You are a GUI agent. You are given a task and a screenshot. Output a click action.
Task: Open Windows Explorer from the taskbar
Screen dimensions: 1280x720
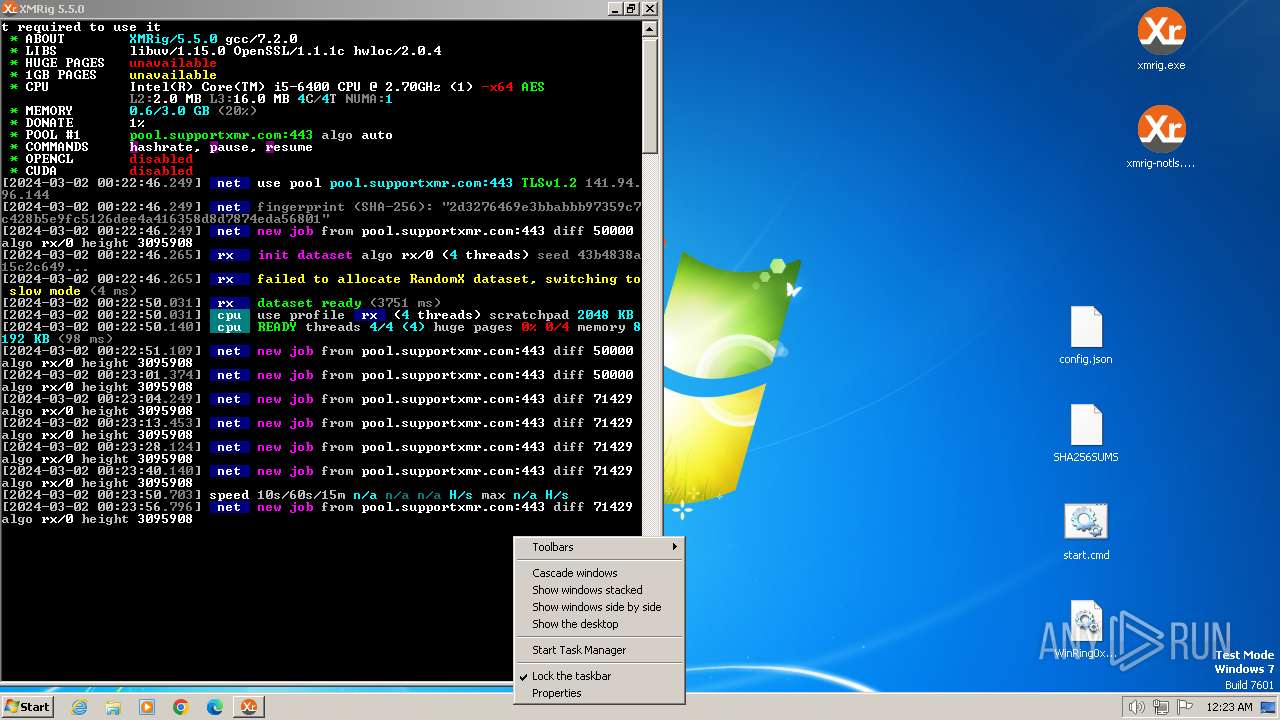click(x=114, y=707)
